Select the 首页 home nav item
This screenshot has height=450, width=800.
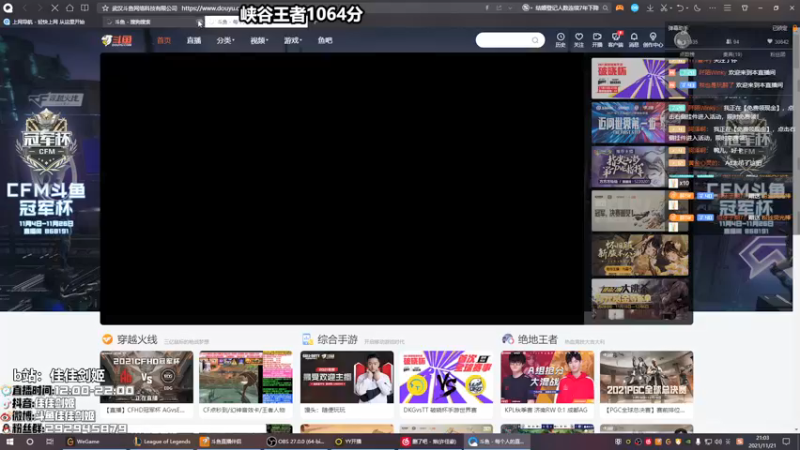click(164, 40)
